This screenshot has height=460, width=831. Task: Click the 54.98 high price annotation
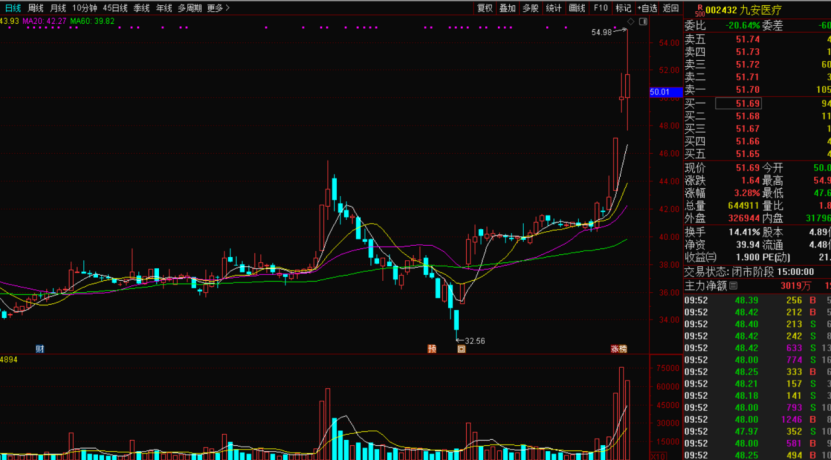[601, 32]
